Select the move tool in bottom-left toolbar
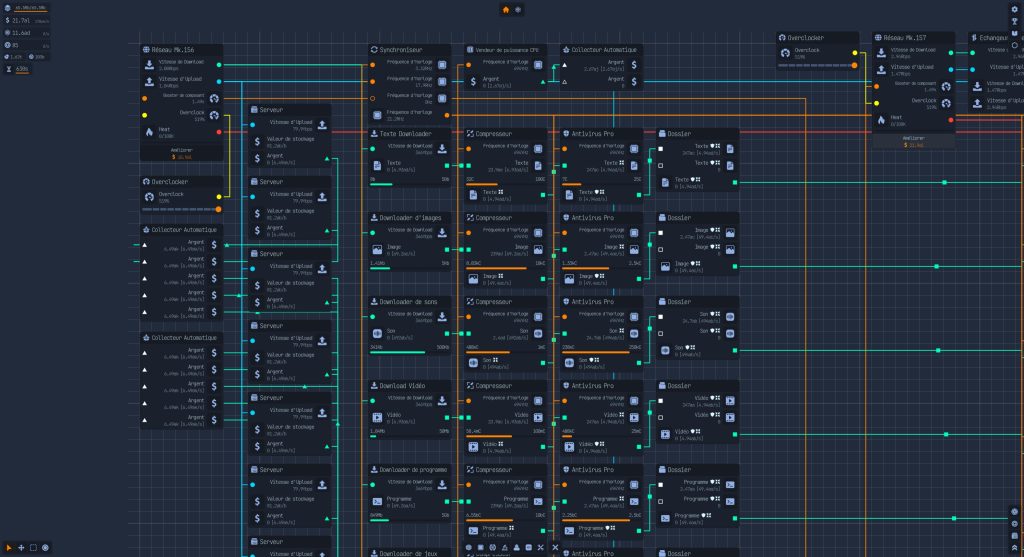The image size is (1024, 557). (x=21, y=547)
